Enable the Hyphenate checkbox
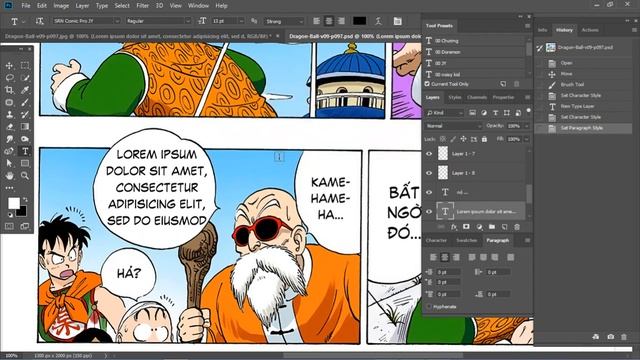The width and height of the screenshot is (640, 360). click(x=429, y=307)
